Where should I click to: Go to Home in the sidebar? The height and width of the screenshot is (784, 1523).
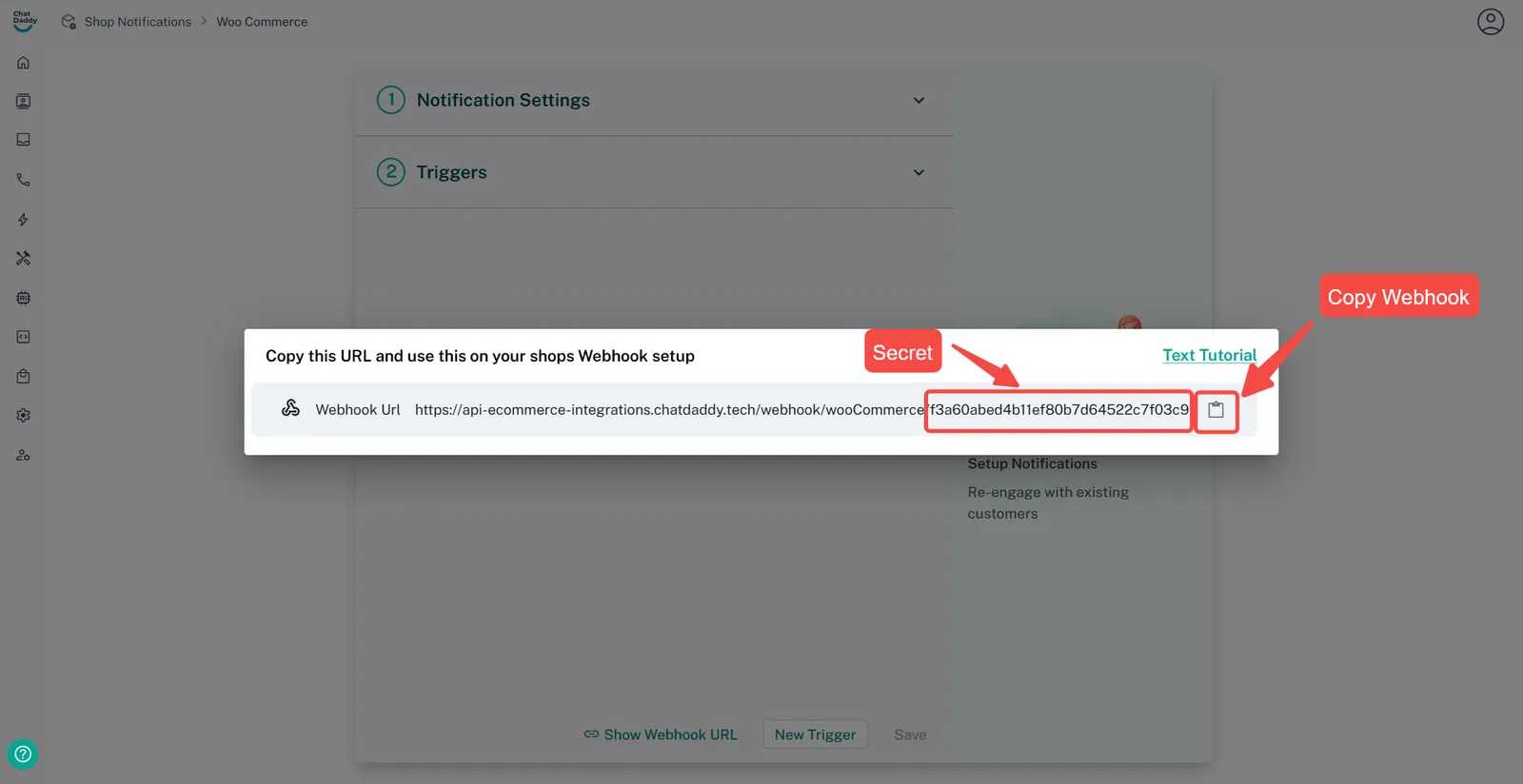(24, 63)
